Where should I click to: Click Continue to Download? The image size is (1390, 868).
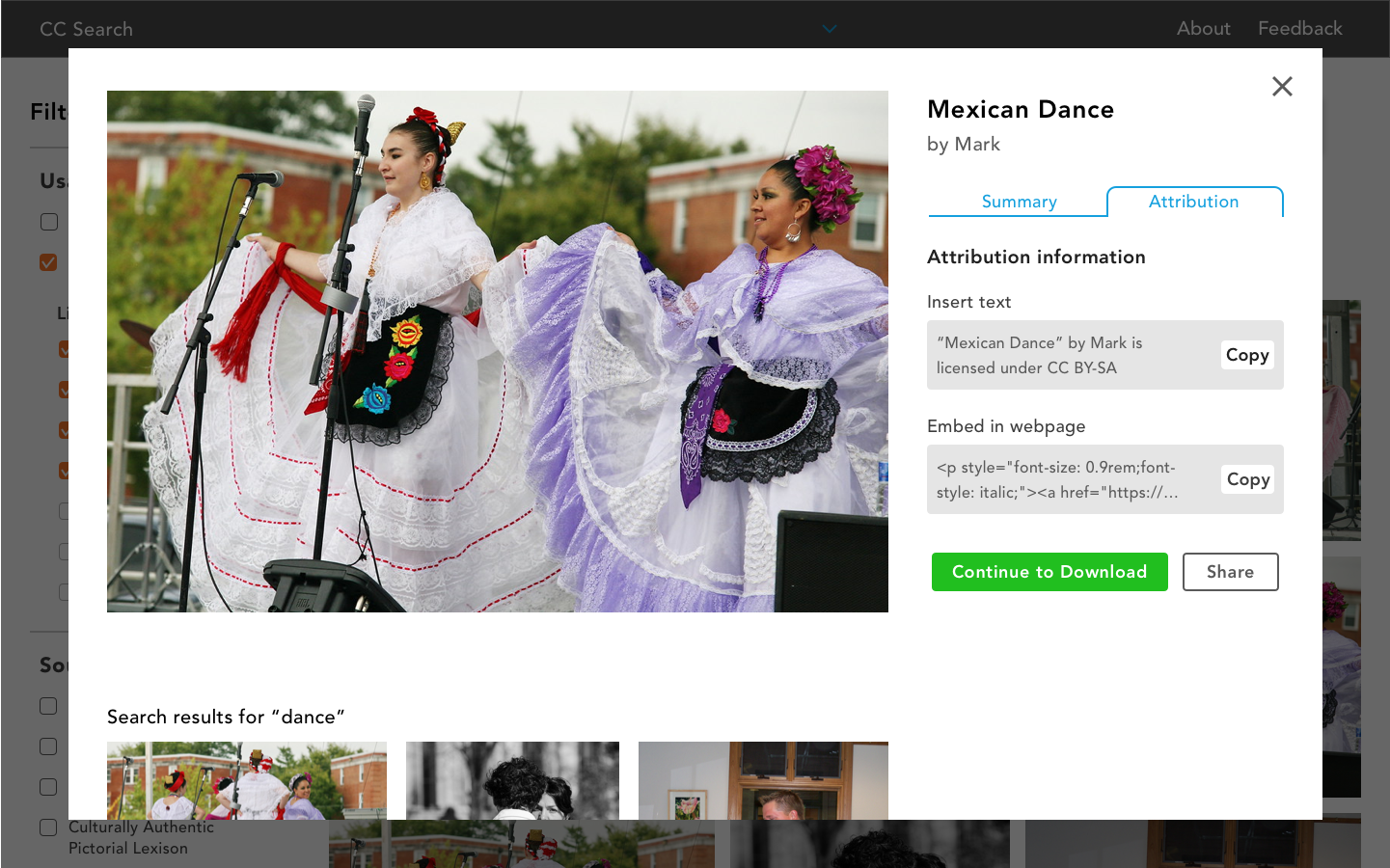[1049, 571]
